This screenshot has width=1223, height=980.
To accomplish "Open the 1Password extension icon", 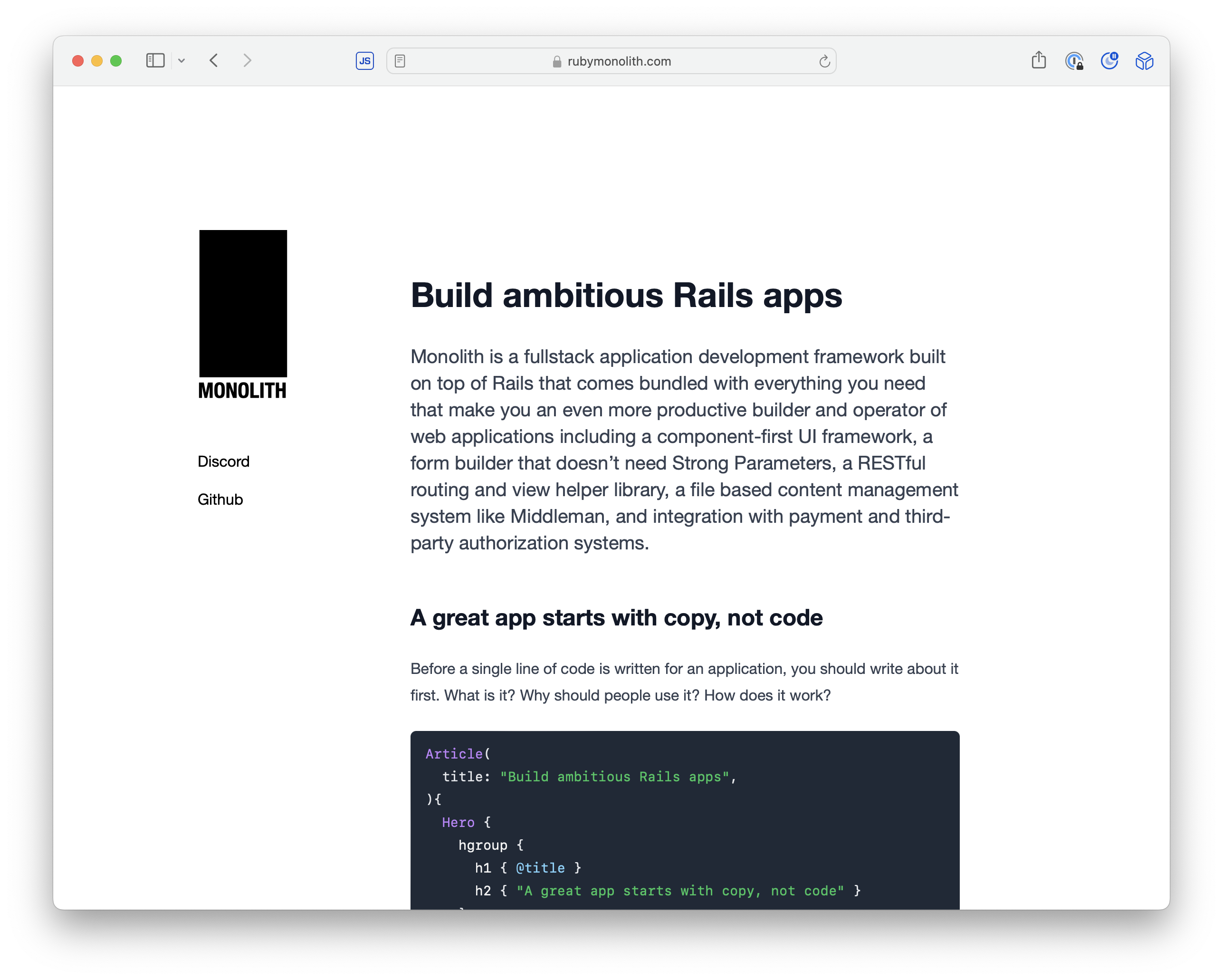I will (1074, 61).
